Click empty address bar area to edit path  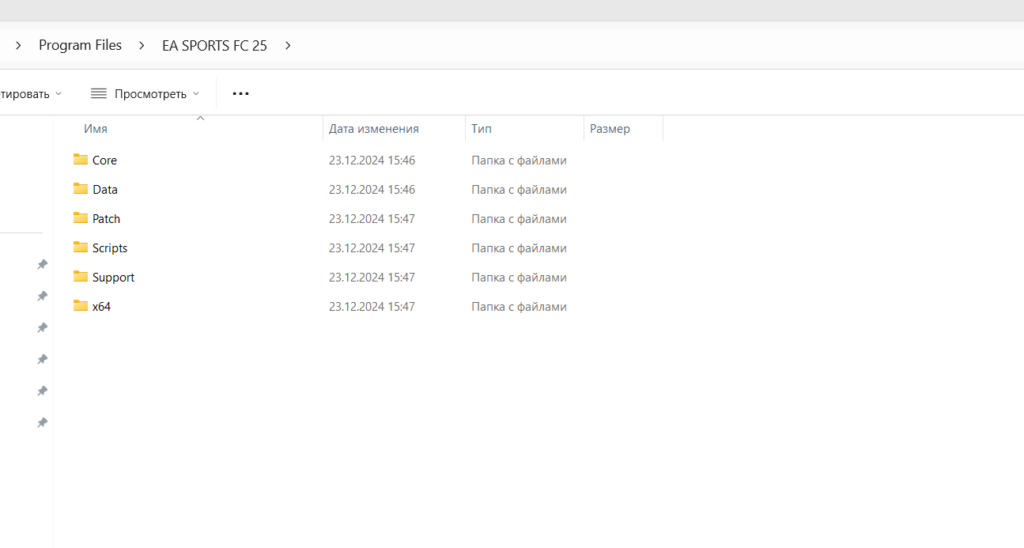pos(650,45)
